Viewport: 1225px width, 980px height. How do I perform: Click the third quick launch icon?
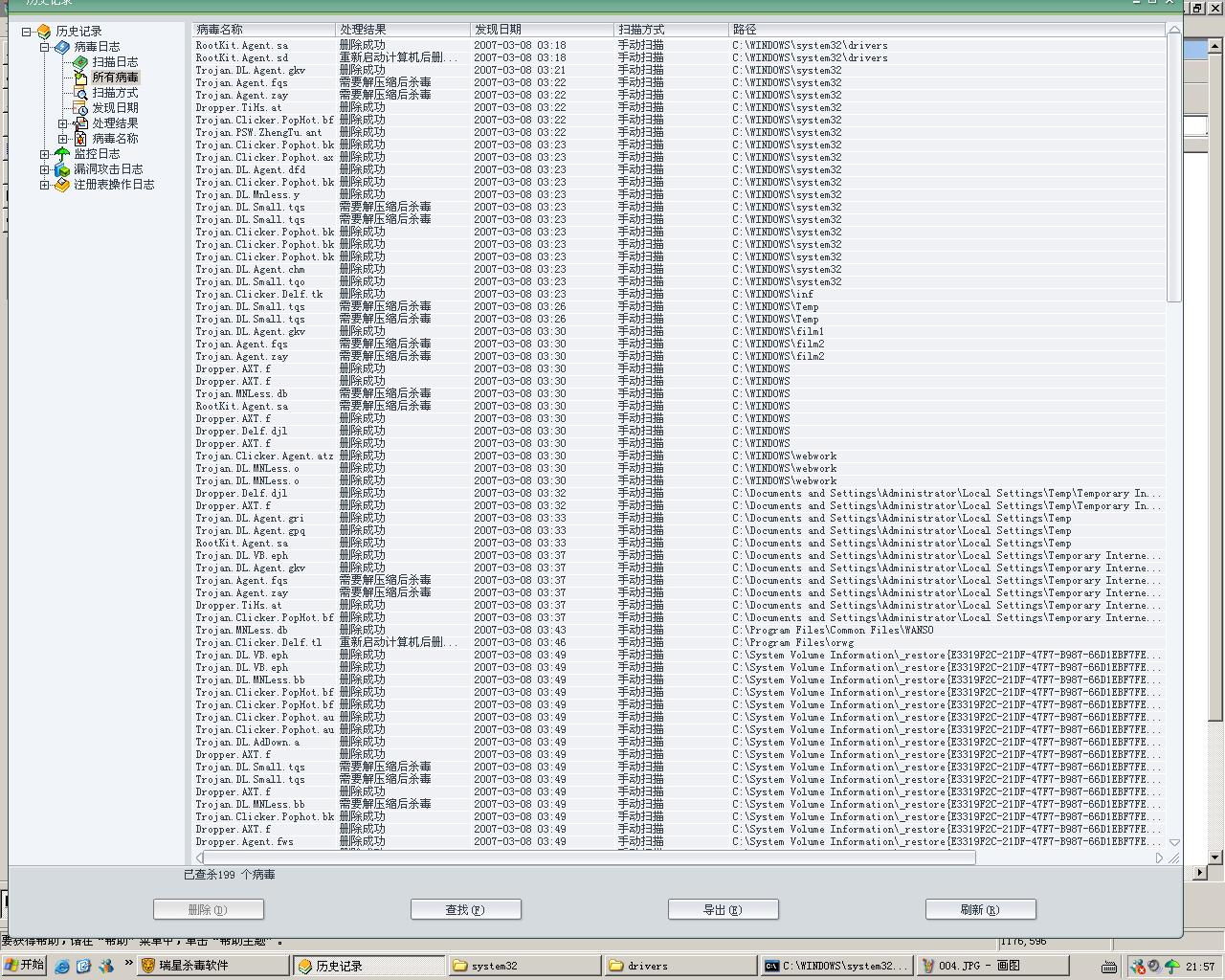(105, 966)
